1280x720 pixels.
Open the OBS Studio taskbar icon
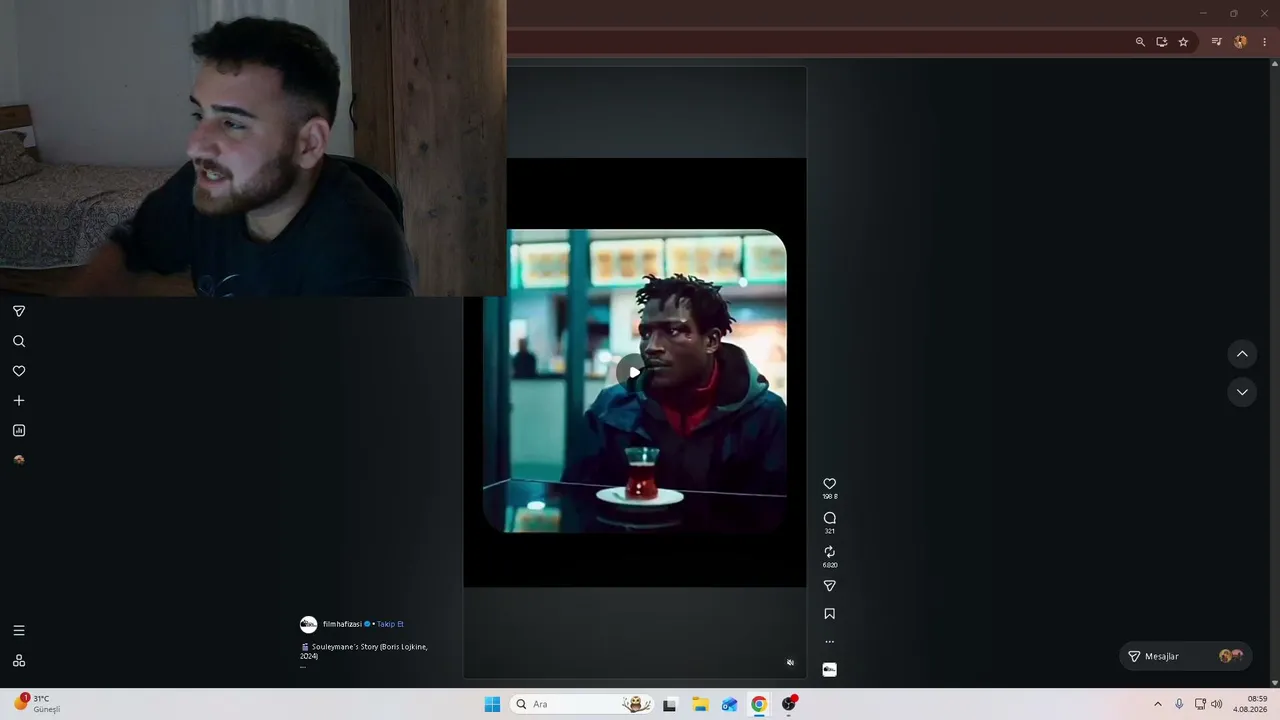(789, 704)
